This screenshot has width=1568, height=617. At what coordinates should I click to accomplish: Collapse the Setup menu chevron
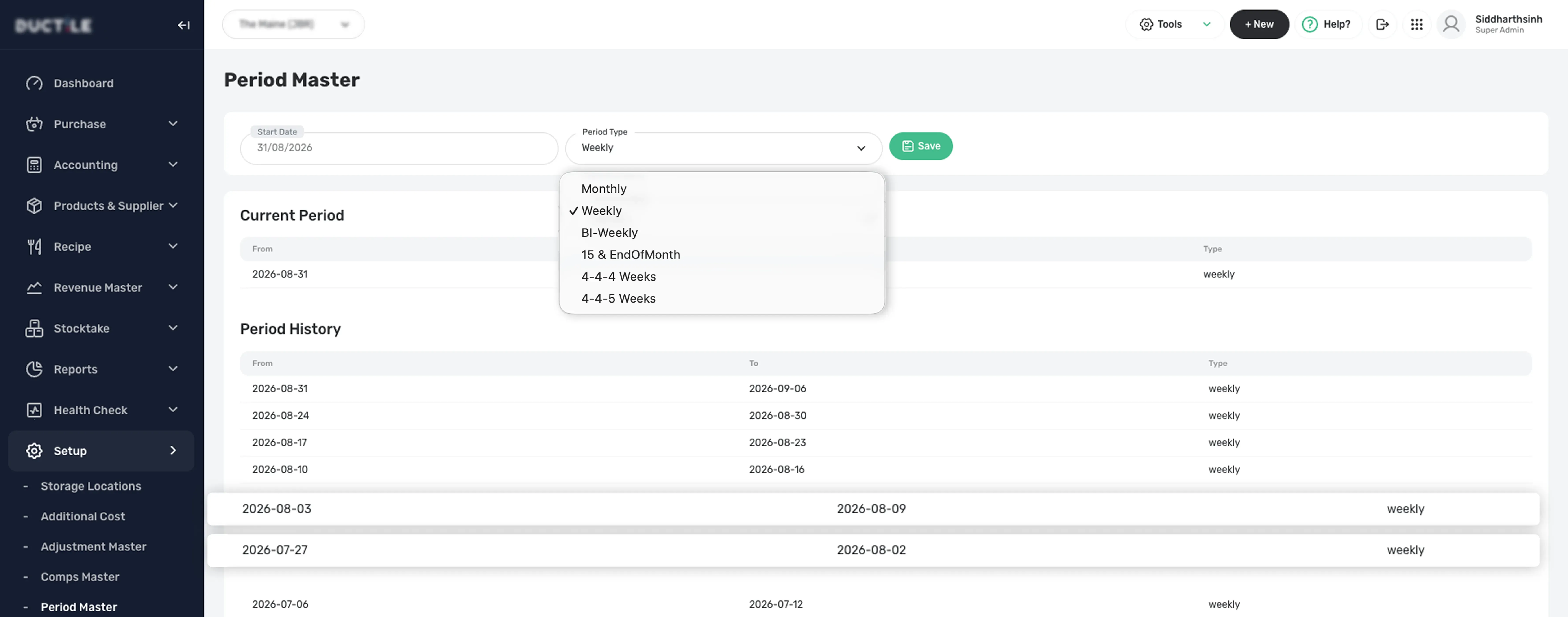click(173, 450)
